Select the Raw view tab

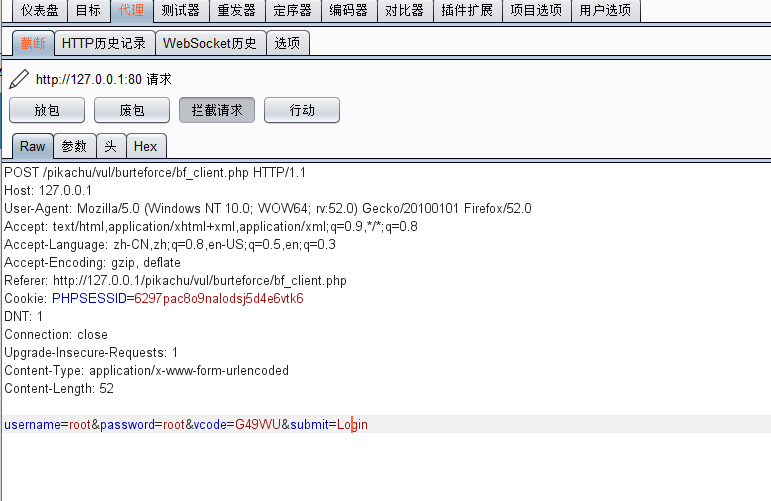[x=32, y=147]
